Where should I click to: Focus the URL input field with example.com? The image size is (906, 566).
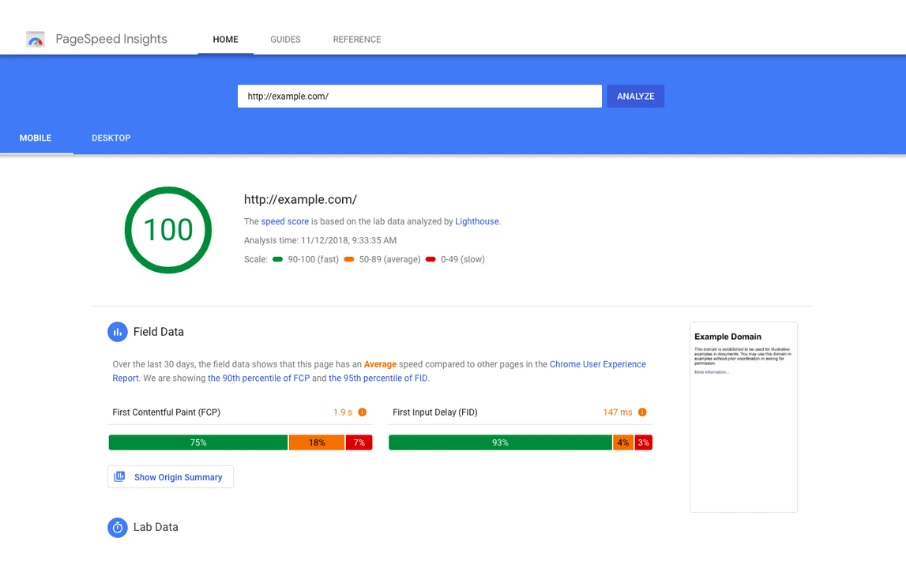tap(419, 96)
